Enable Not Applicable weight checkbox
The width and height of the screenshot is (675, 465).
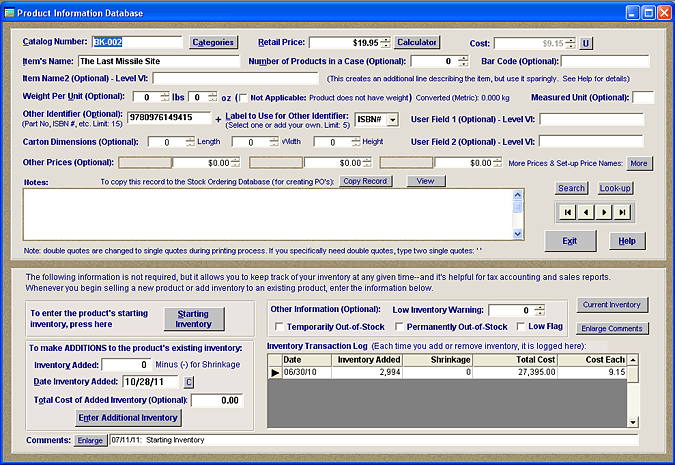coord(242,97)
